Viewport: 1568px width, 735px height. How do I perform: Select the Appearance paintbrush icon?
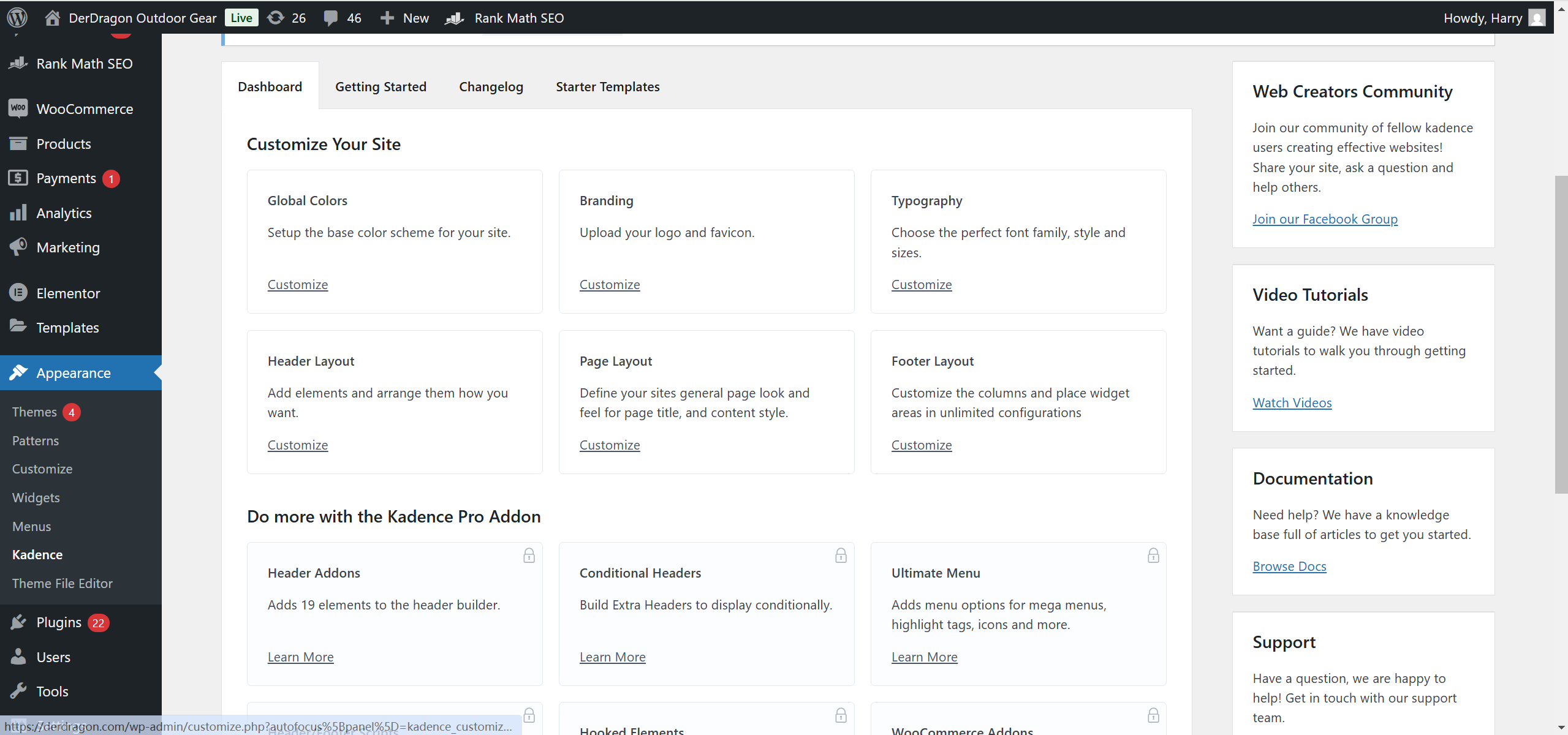[x=18, y=372]
